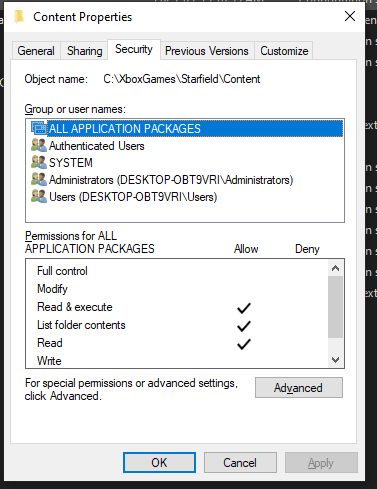Click the permissions list up arrow
Viewport: 377px width, 489px height.
click(336, 268)
